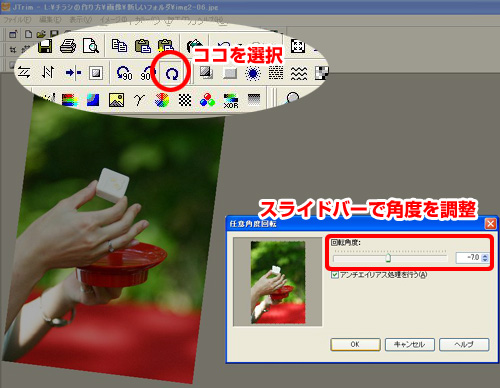Click the rainbow color bars icon
This screenshot has height=388, width=500.
click(x=70, y=100)
